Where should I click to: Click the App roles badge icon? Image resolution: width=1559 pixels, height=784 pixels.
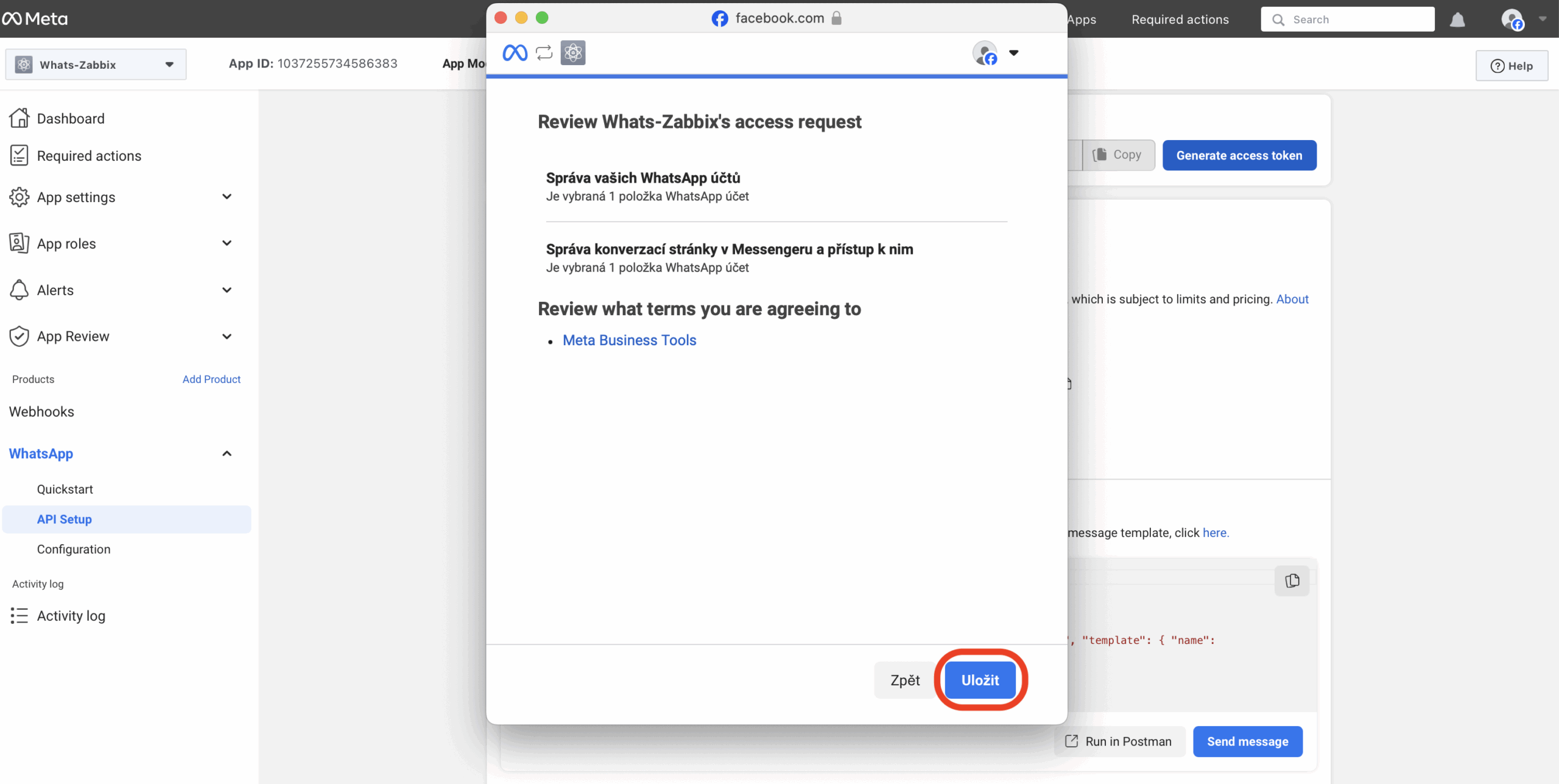pos(19,243)
